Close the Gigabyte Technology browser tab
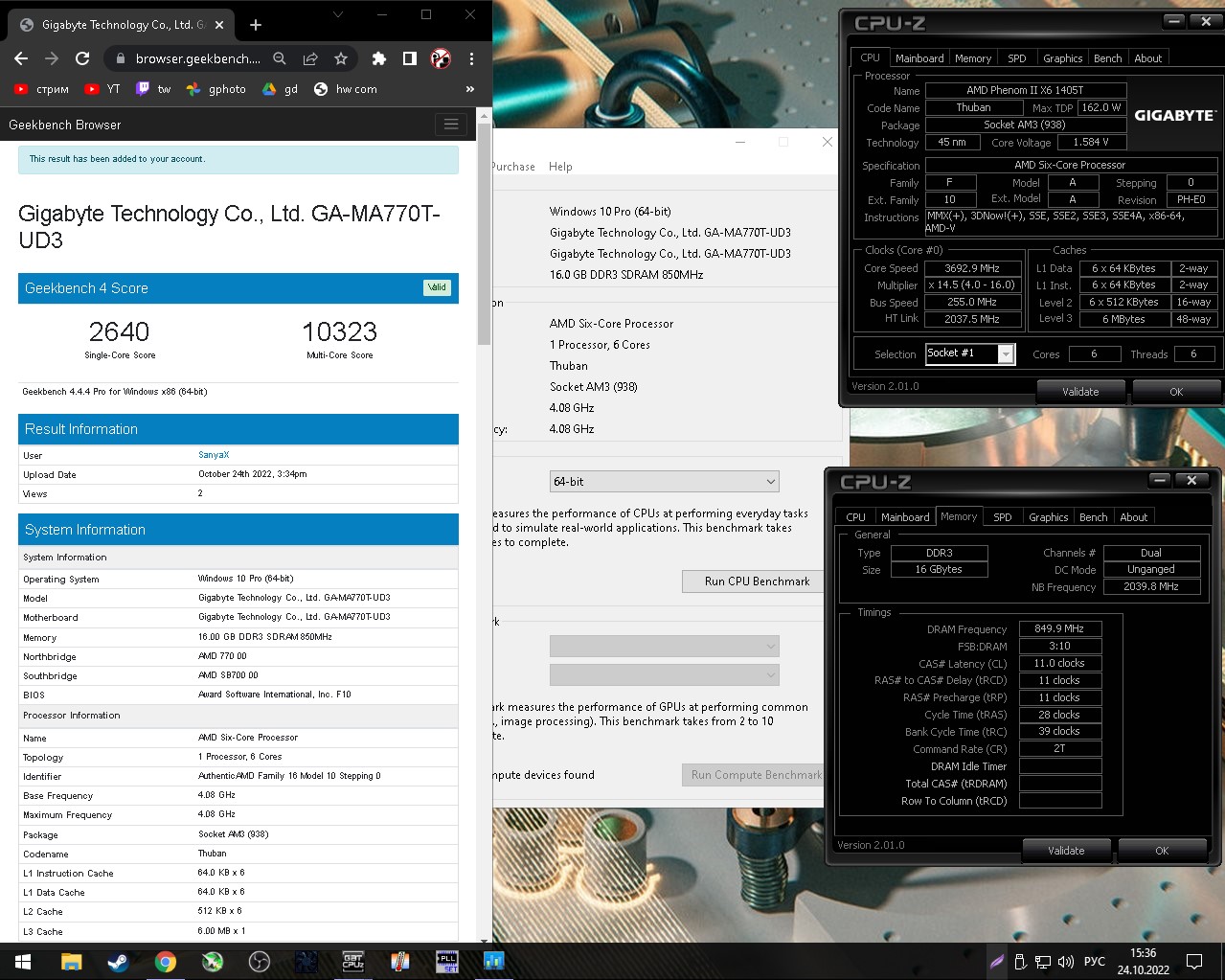The width and height of the screenshot is (1225, 980). coord(220,25)
